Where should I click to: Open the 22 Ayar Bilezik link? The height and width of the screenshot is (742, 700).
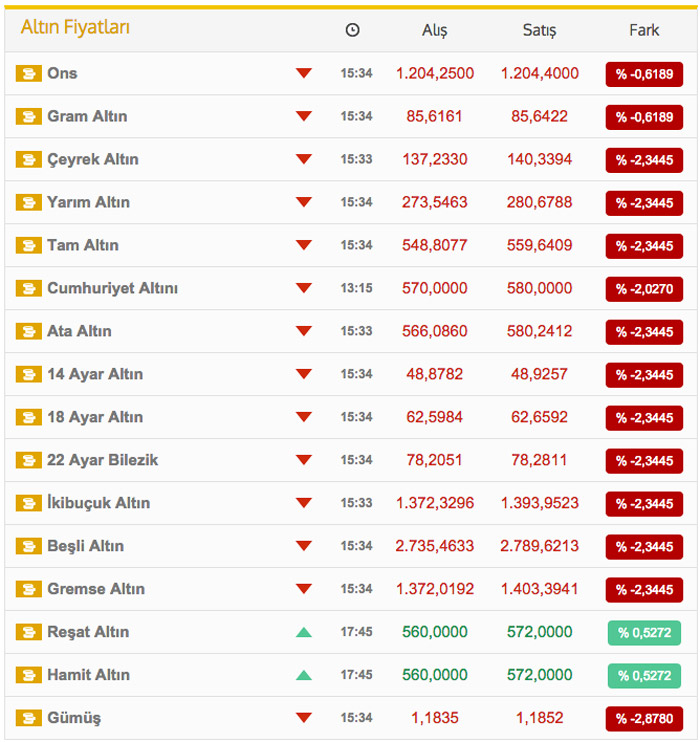click(102, 460)
